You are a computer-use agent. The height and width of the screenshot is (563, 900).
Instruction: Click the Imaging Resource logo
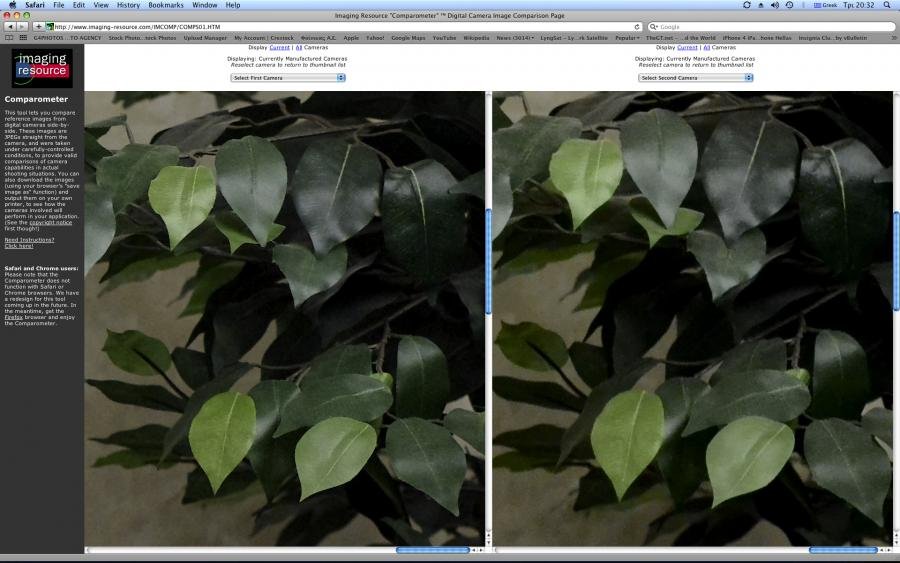[x=42, y=68]
